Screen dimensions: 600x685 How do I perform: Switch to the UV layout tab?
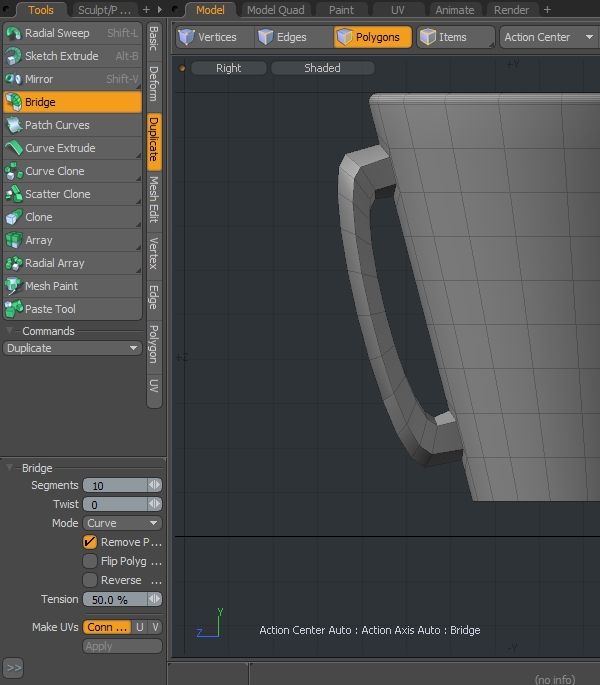click(x=398, y=10)
